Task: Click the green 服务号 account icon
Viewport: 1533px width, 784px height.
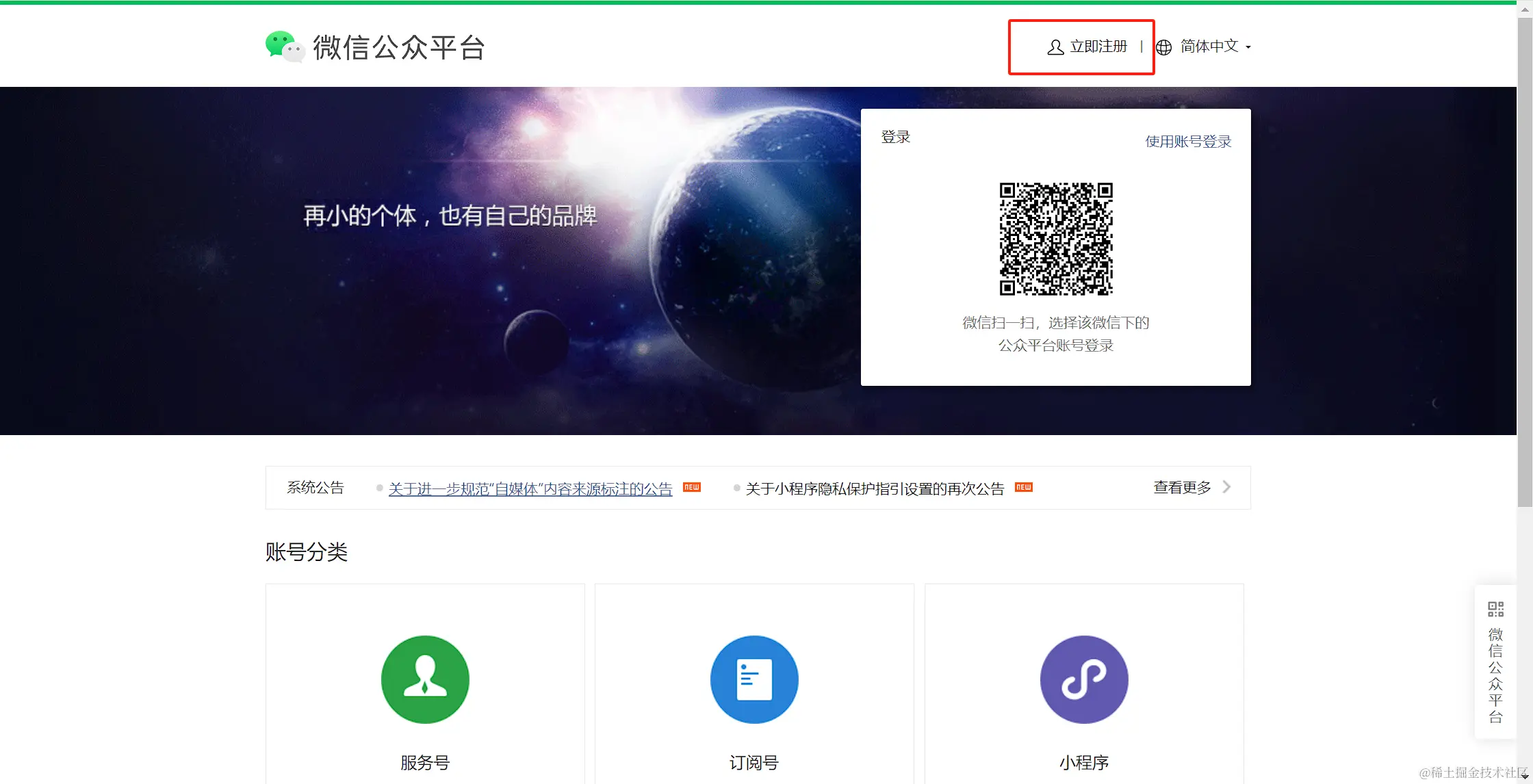Action: [x=425, y=679]
